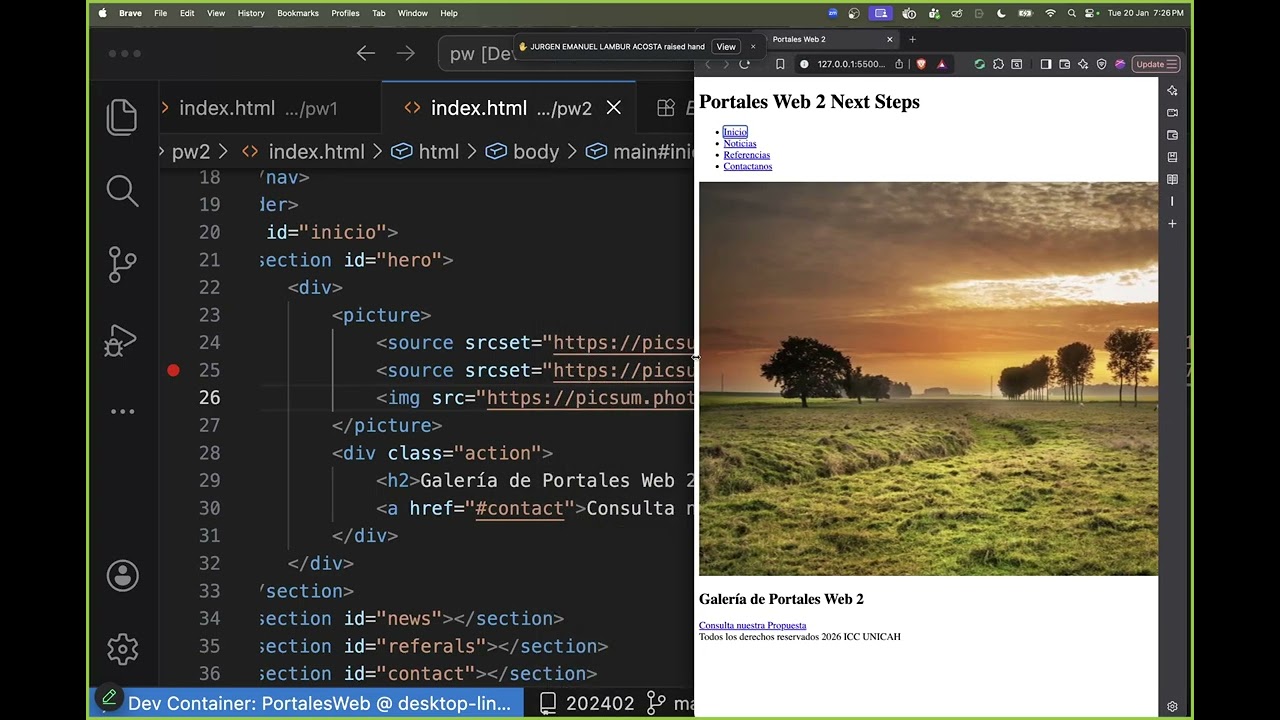This screenshot has height=720, width=1280.
Task: Click the pw2 breadcrumb folder
Action: (x=191, y=152)
